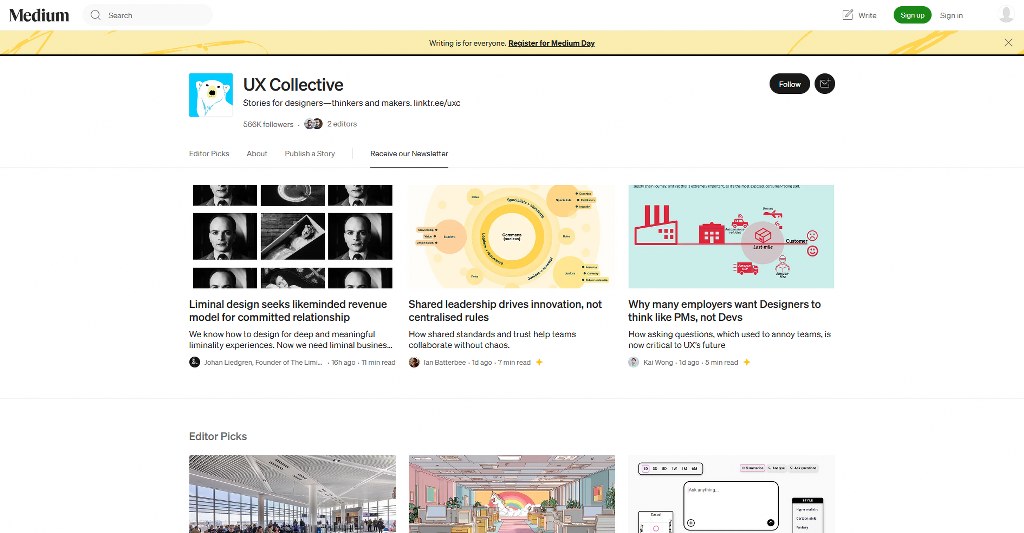Open Liminal design seeks likeminded revenue headline
This screenshot has width=1024, height=533.
pos(288,311)
